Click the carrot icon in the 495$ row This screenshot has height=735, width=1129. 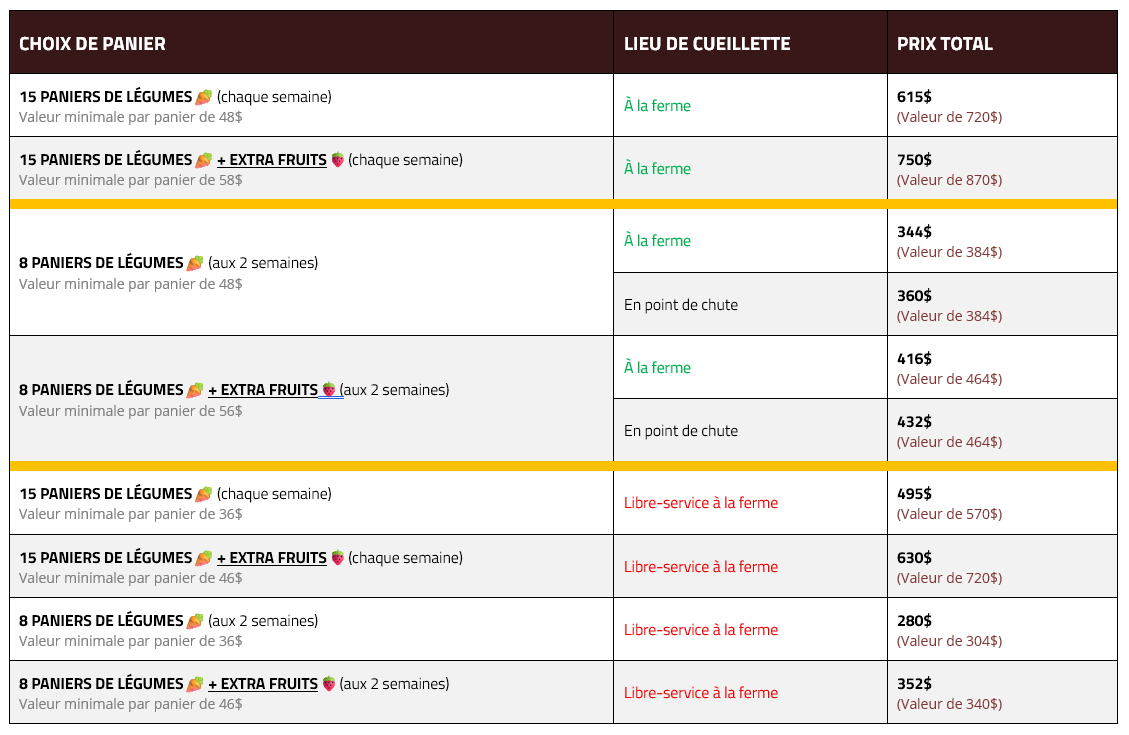pyautogui.click(x=203, y=494)
